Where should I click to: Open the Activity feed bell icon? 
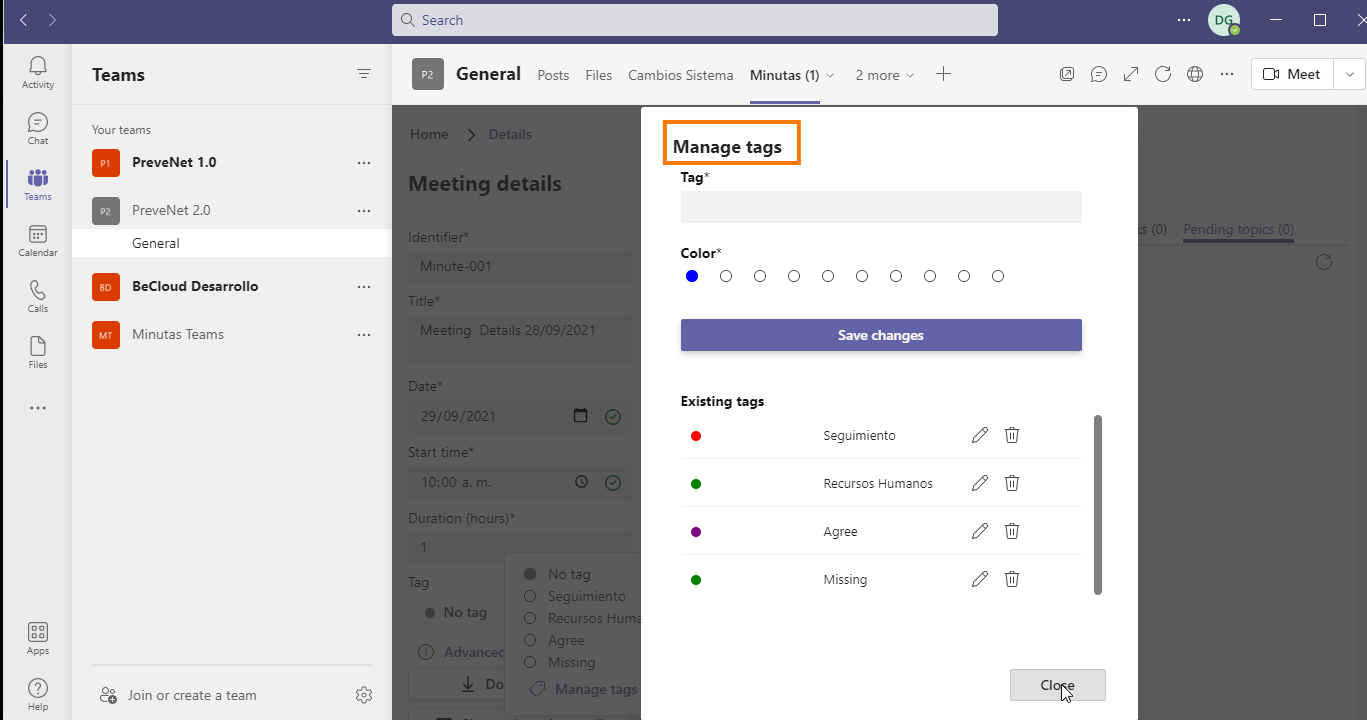click(38, 66)
